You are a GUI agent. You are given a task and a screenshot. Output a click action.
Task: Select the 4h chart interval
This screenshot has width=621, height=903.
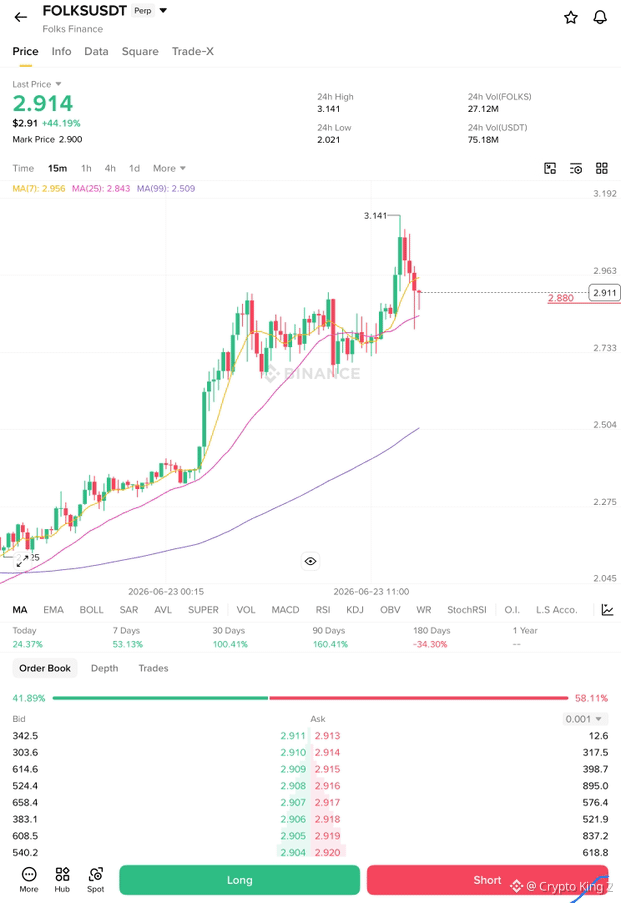[x=110, y=168]
